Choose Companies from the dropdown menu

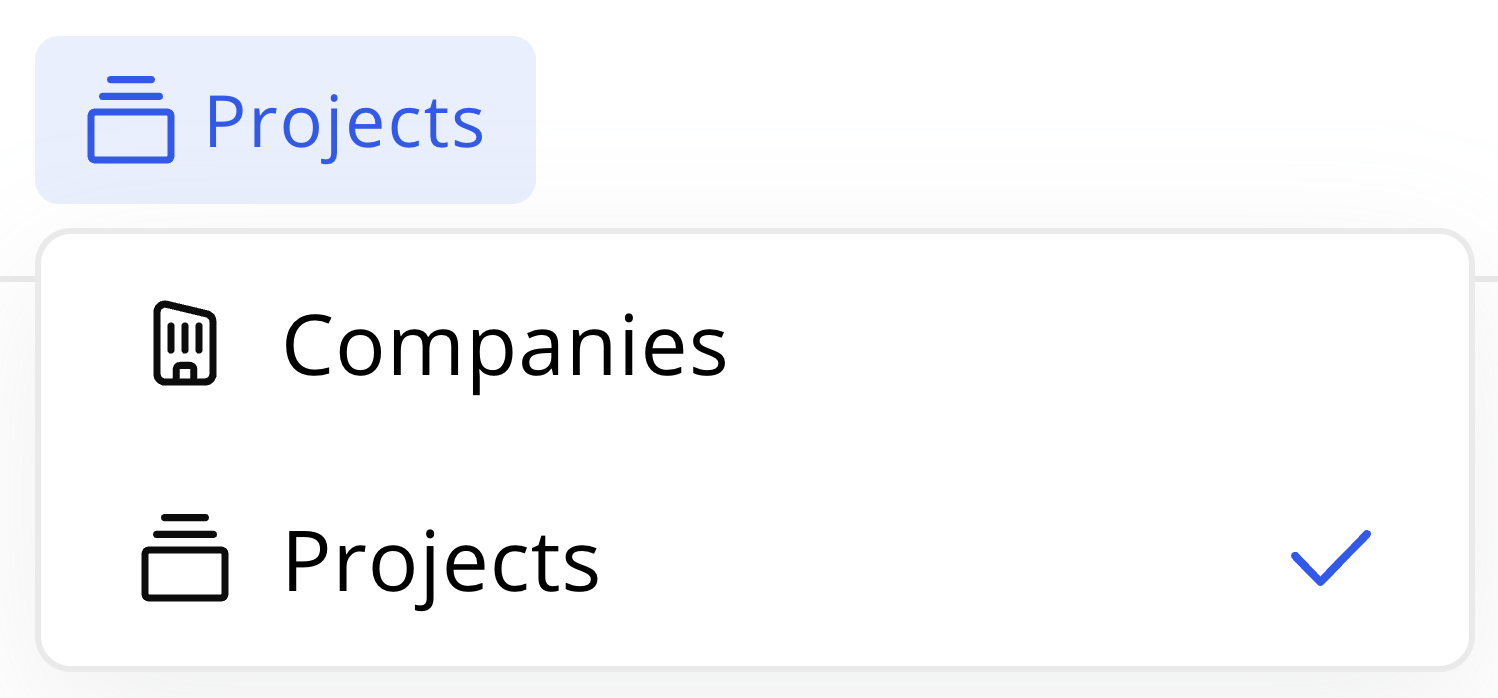pyautogui.click(x=504, y=345)
